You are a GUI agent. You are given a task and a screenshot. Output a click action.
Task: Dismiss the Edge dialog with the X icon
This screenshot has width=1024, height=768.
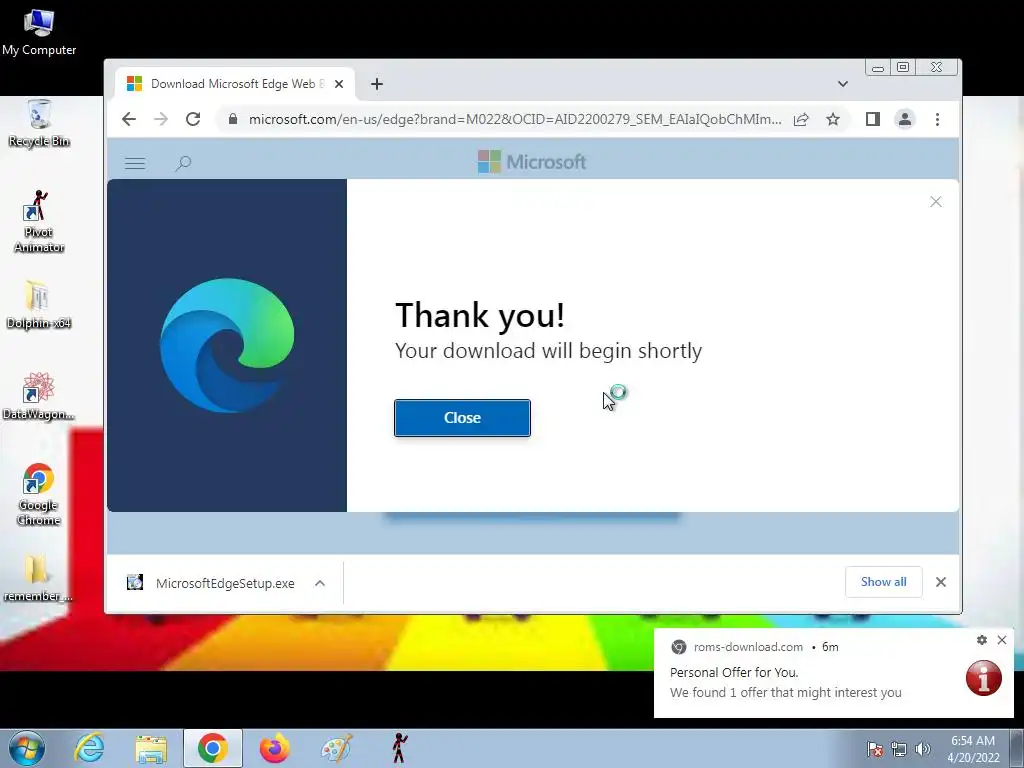coord(935,202)
